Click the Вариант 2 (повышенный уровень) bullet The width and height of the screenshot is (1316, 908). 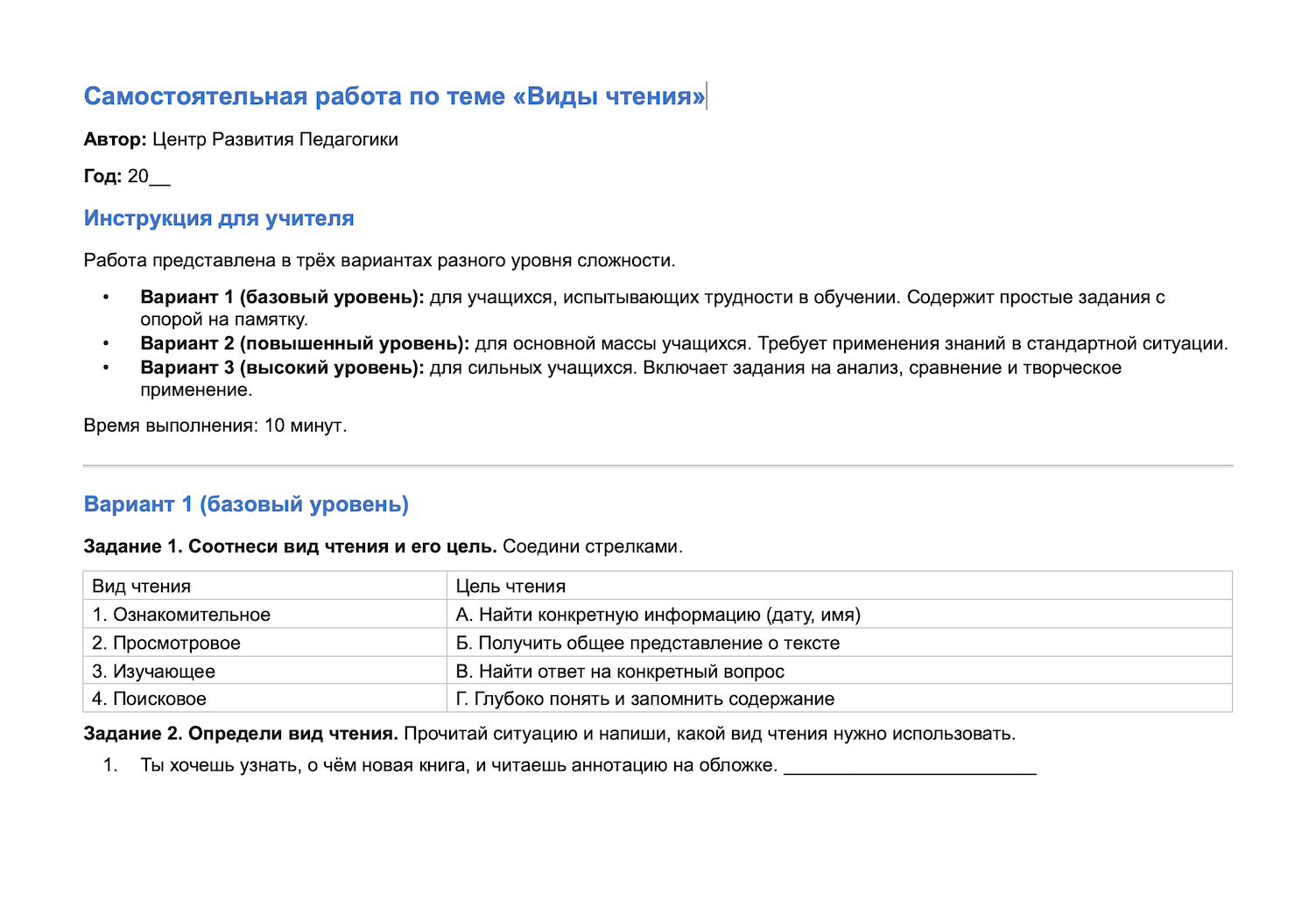point(684,343)
